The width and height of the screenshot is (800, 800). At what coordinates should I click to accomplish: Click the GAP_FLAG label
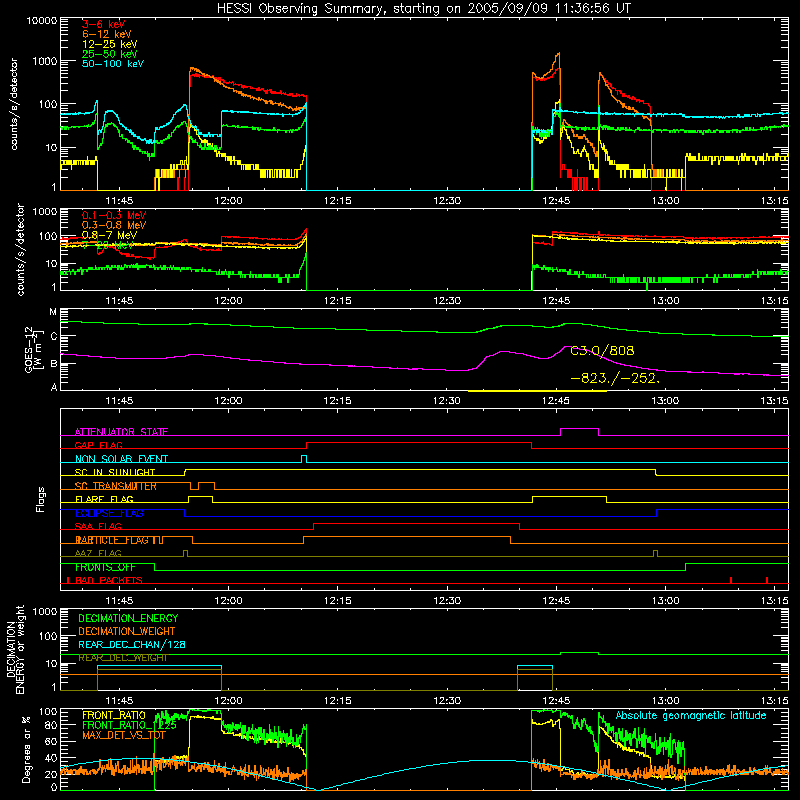tap(98, 445)
